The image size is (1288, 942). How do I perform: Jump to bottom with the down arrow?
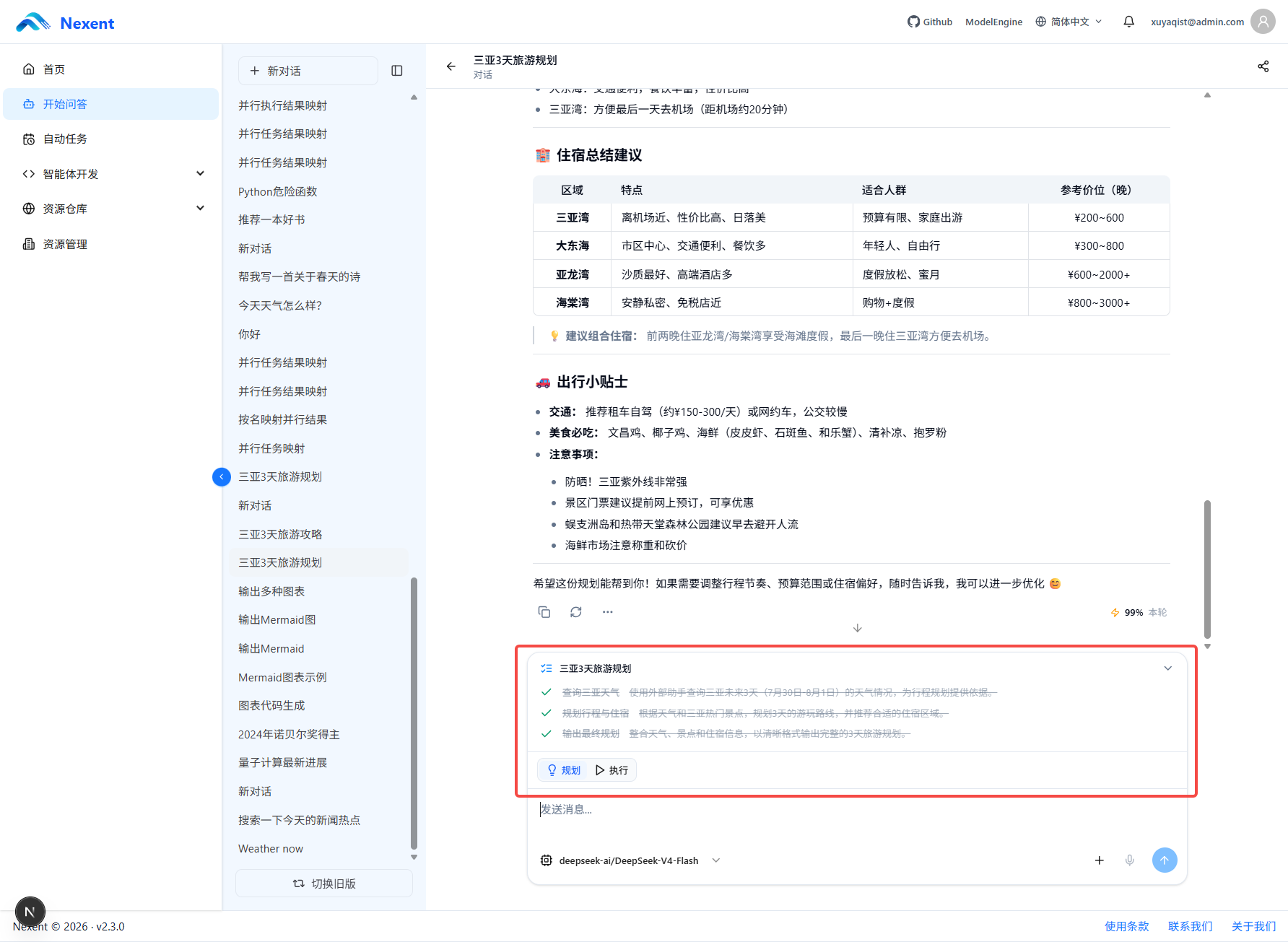[858, 628]
